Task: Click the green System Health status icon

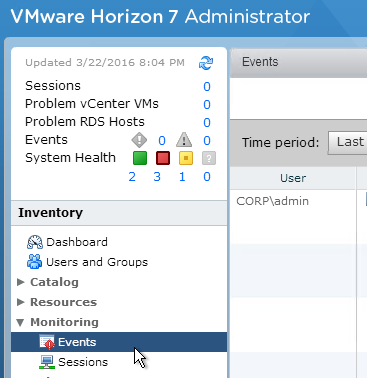Action: click(x=140, y=158)
